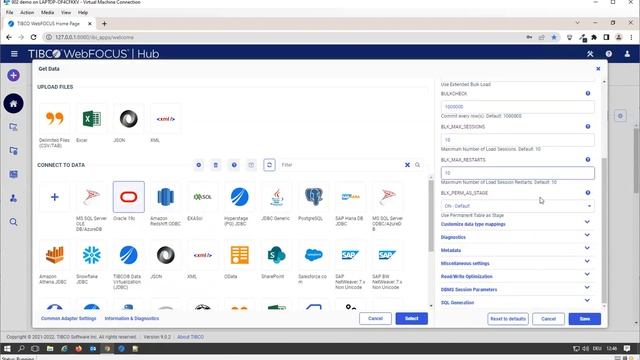This screenshot has height=360, width=640.
Task: Open the BLK_PERM_AS_STAGE dropdown
Action: 518,206
